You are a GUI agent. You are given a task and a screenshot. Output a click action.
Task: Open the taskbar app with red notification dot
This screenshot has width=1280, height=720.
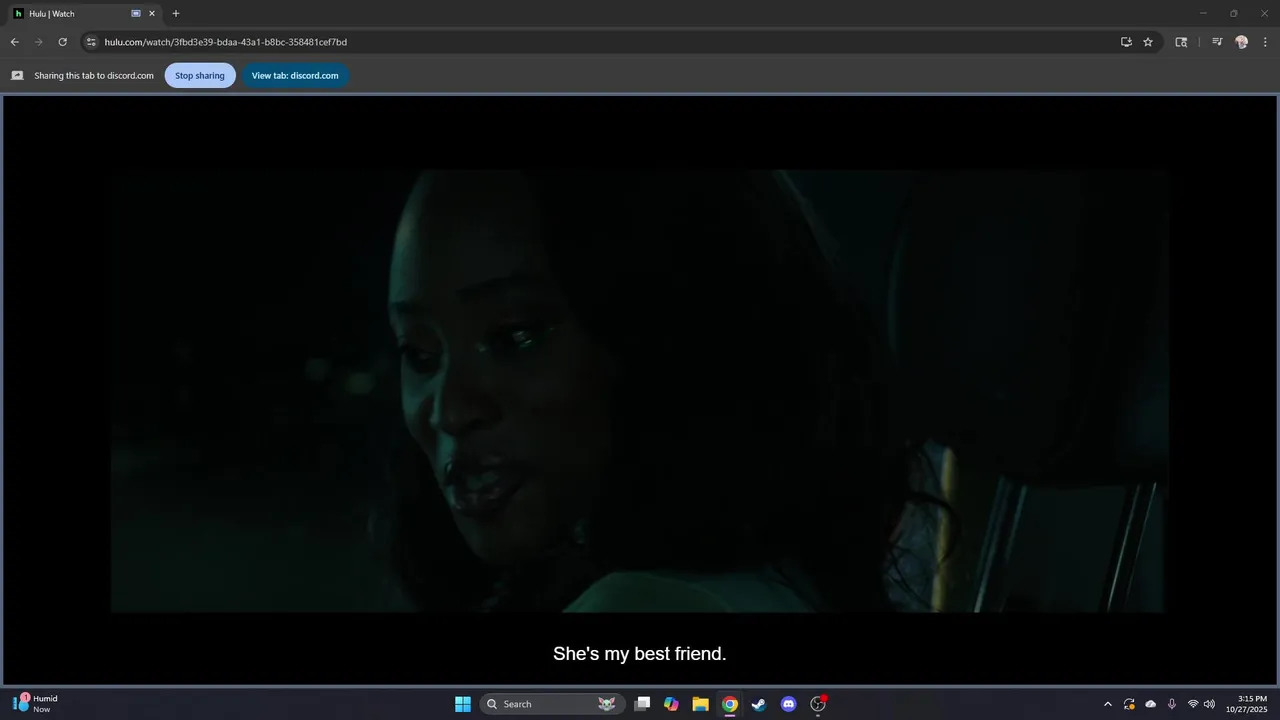click(818, 704)
